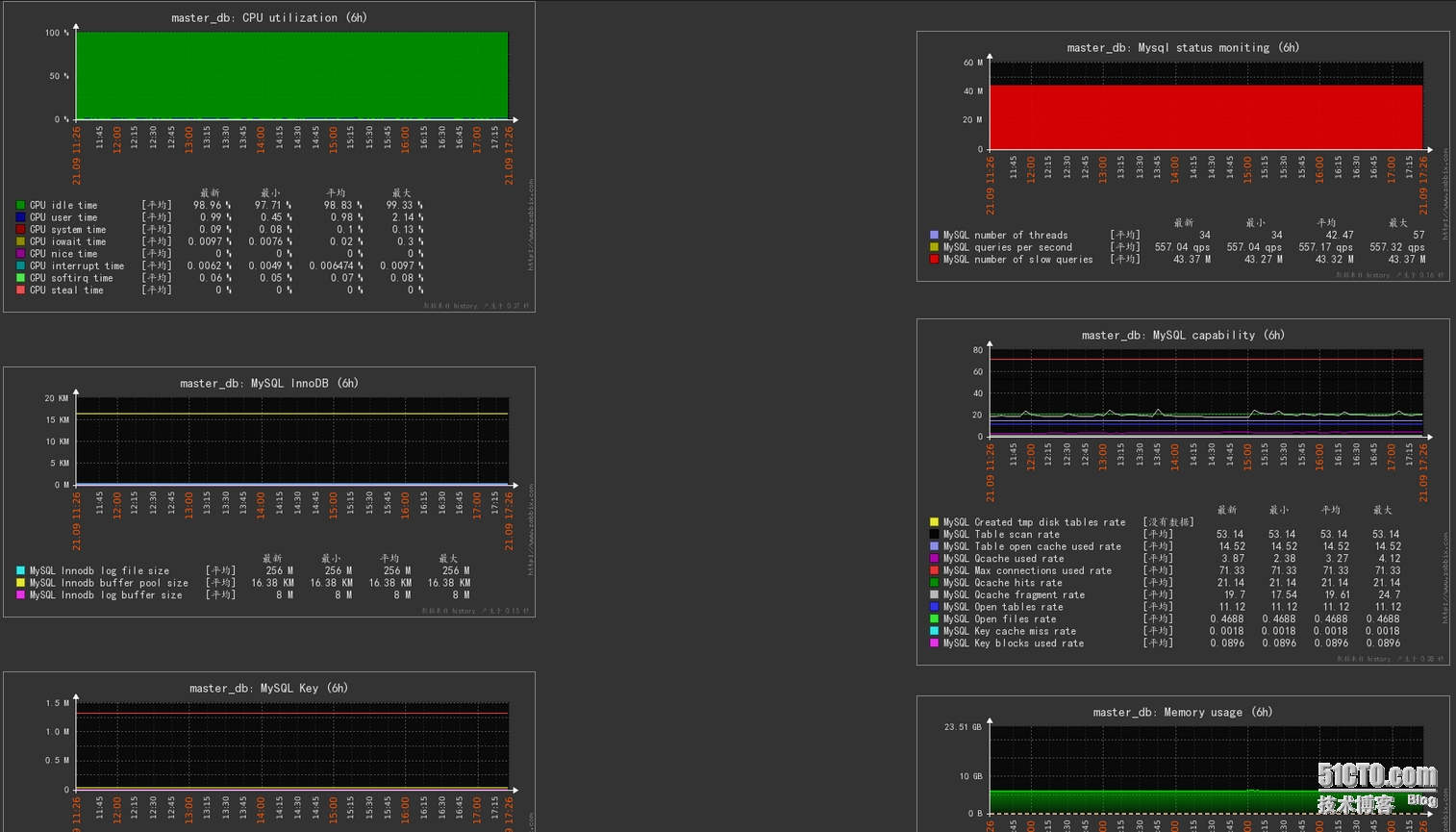Select the MySQL queries per second legend icon
This screenshot has height=832, width=1456.
click(x=935, y=247)
